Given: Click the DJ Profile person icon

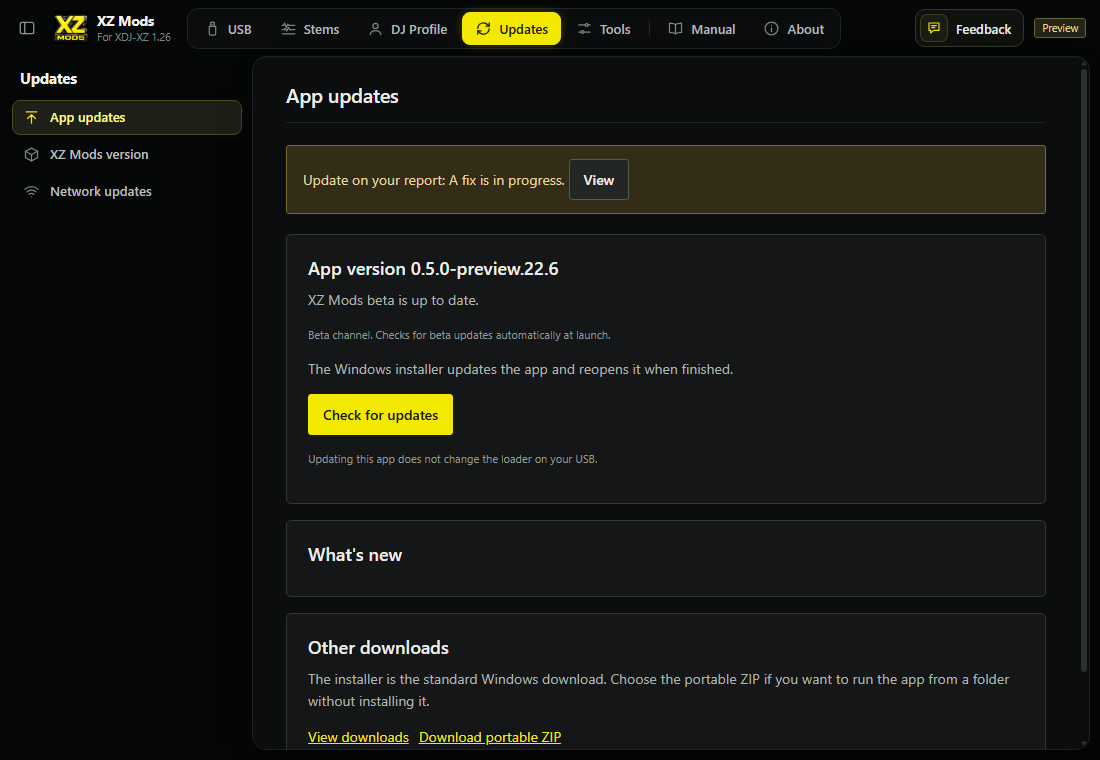Looking at the screenshot, I should (375, 29).
